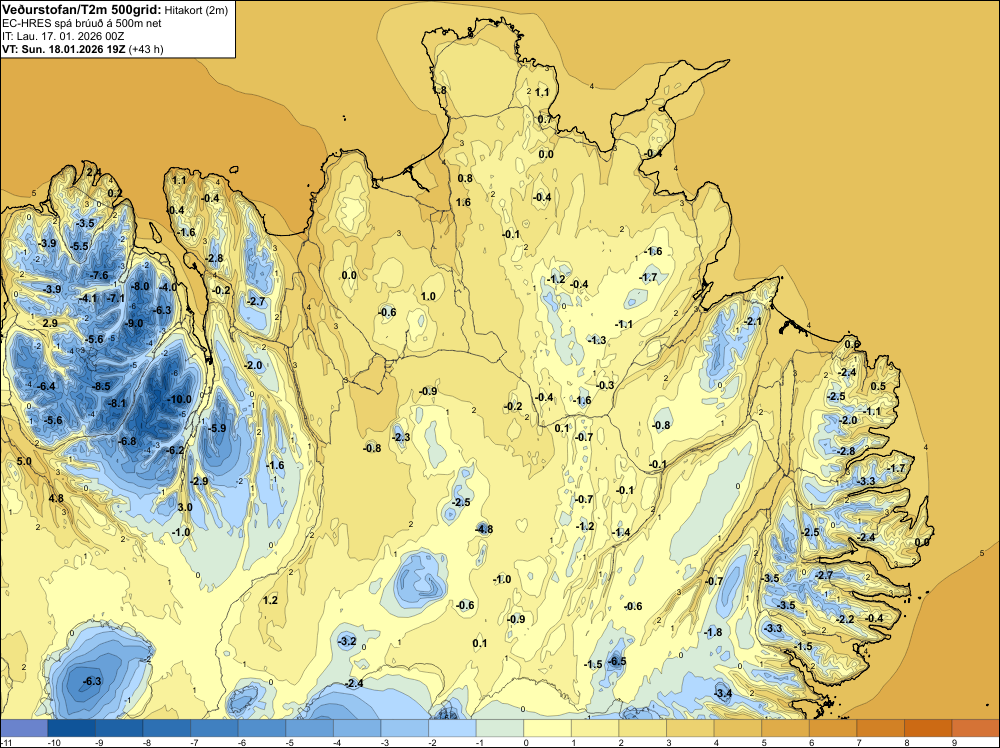Select the 'EC-HRES spá brúuð á 500m net' line
Viewport: 1000px width, 748px height.
point(82,24)
